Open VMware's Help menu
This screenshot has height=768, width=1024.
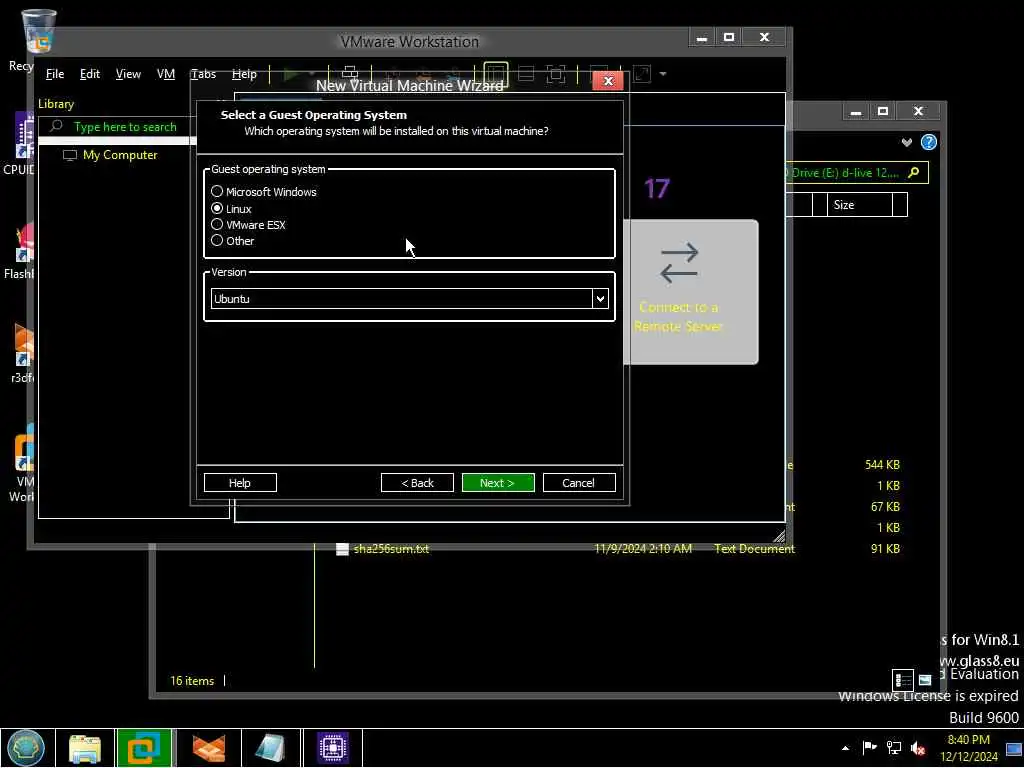point(244,74)
